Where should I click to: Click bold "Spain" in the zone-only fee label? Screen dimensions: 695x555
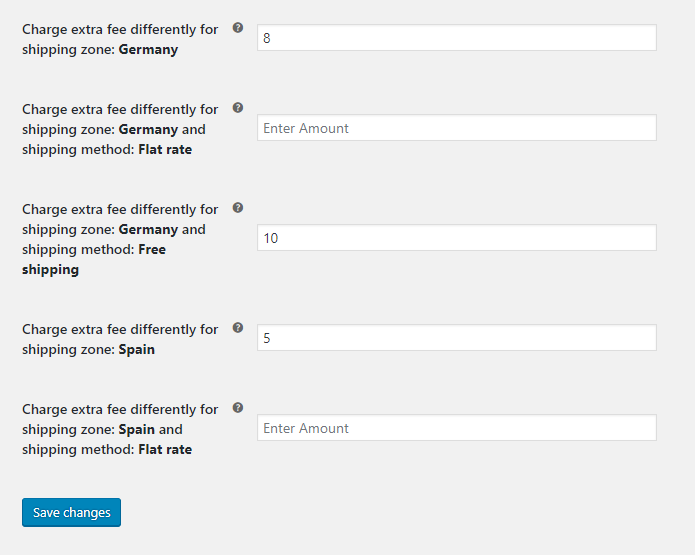point(136,350)
